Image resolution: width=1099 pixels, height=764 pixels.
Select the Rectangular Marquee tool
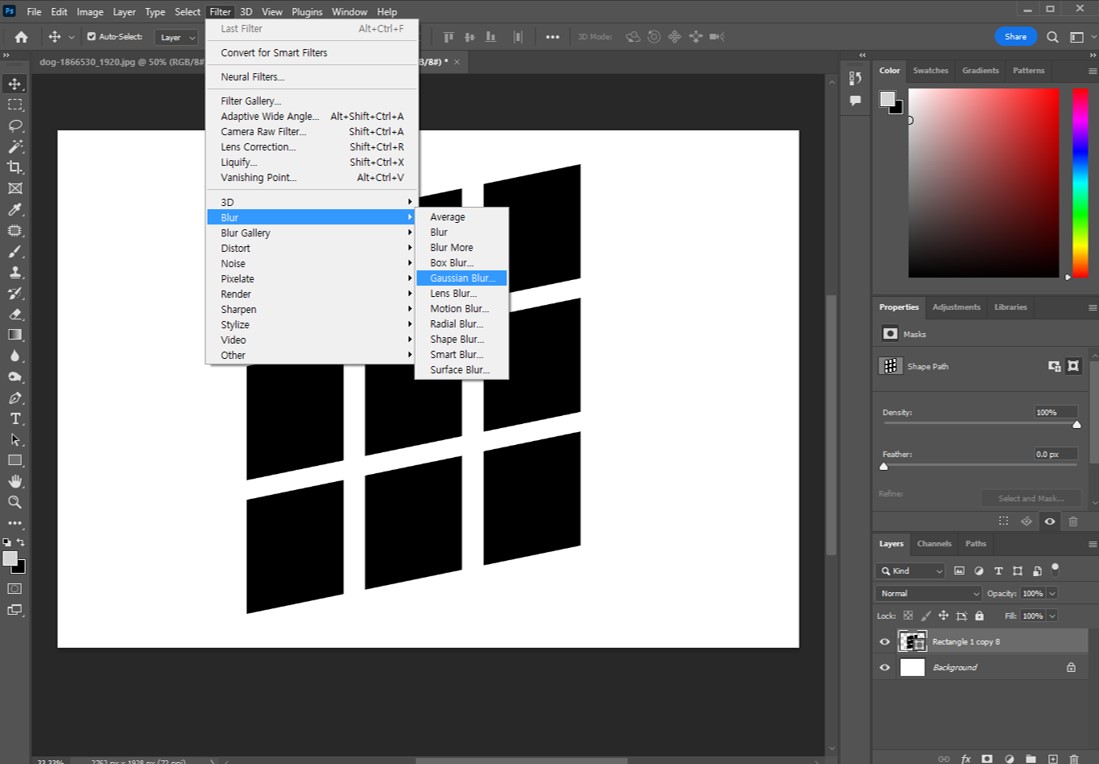[x=15, y=105]
